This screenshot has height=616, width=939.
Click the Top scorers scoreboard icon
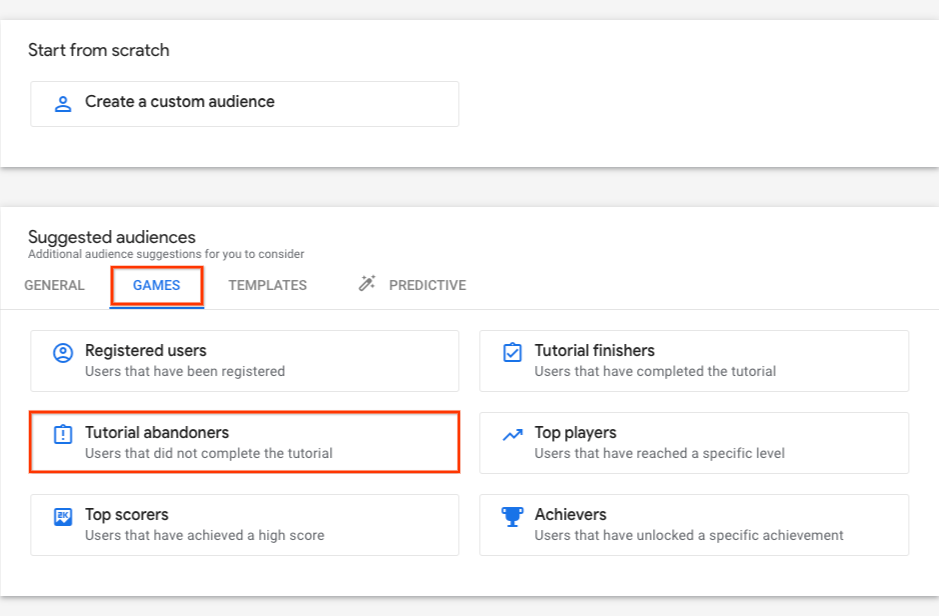pyautogui.click(x=63, y=516)
